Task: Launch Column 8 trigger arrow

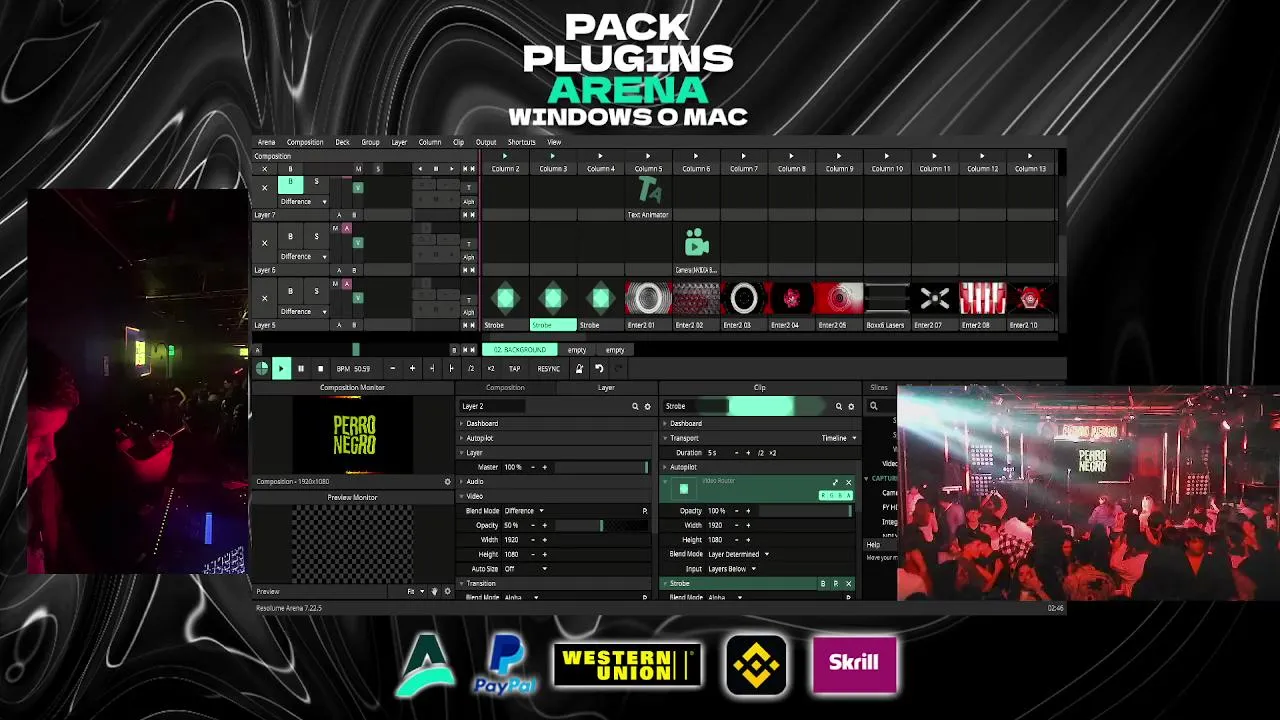Action: click(791, 156)
